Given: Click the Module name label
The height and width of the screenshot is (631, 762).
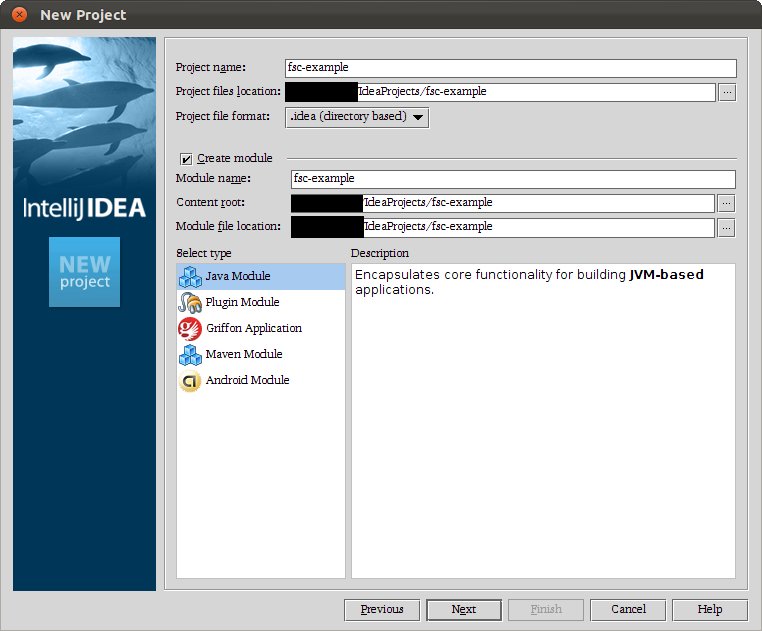Looking at the screenshot, I should [x=213, y=178].
